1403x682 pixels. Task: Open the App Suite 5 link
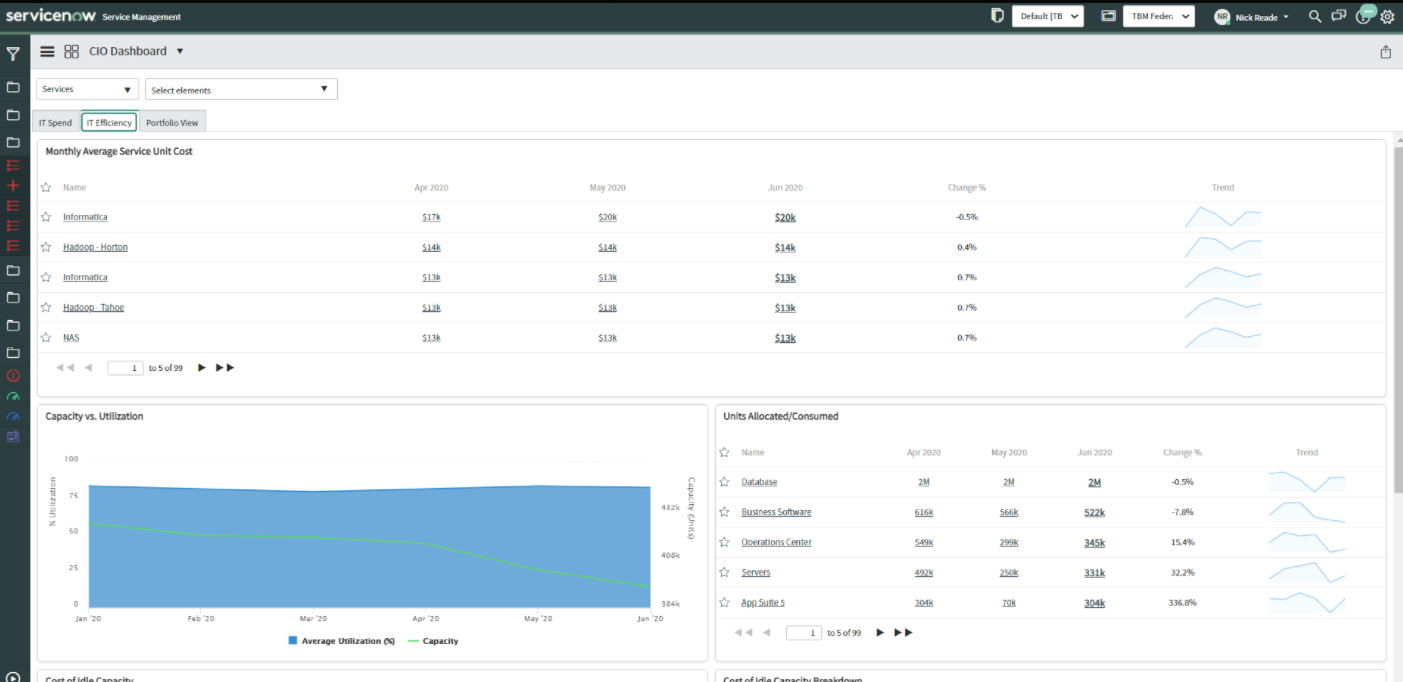coord(763,602)
